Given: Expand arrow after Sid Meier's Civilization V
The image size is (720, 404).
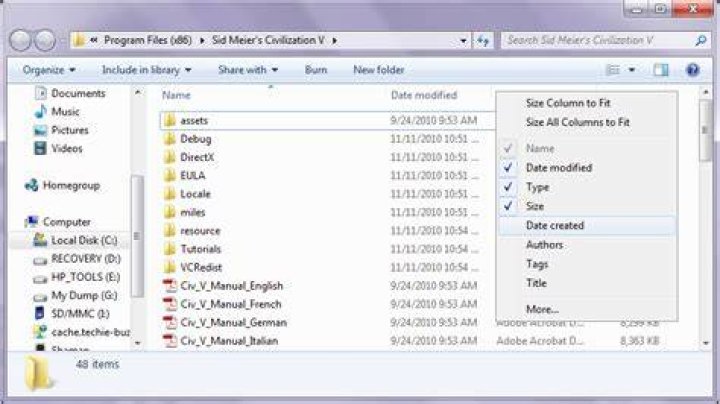Looking at the screenshot, I should pyautogui.click(x=335, y=41).
